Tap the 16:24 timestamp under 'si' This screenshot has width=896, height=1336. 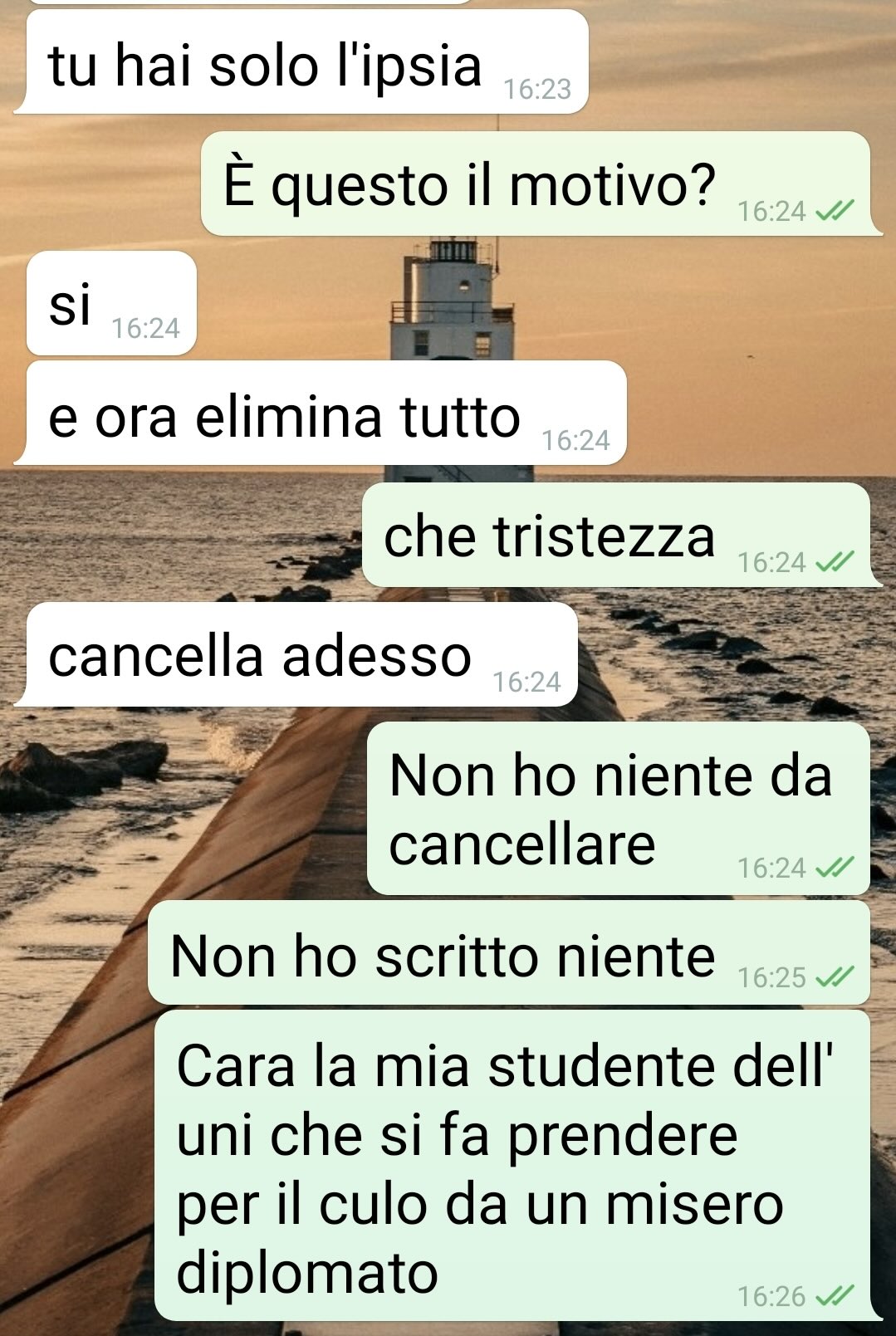point(145,329)
